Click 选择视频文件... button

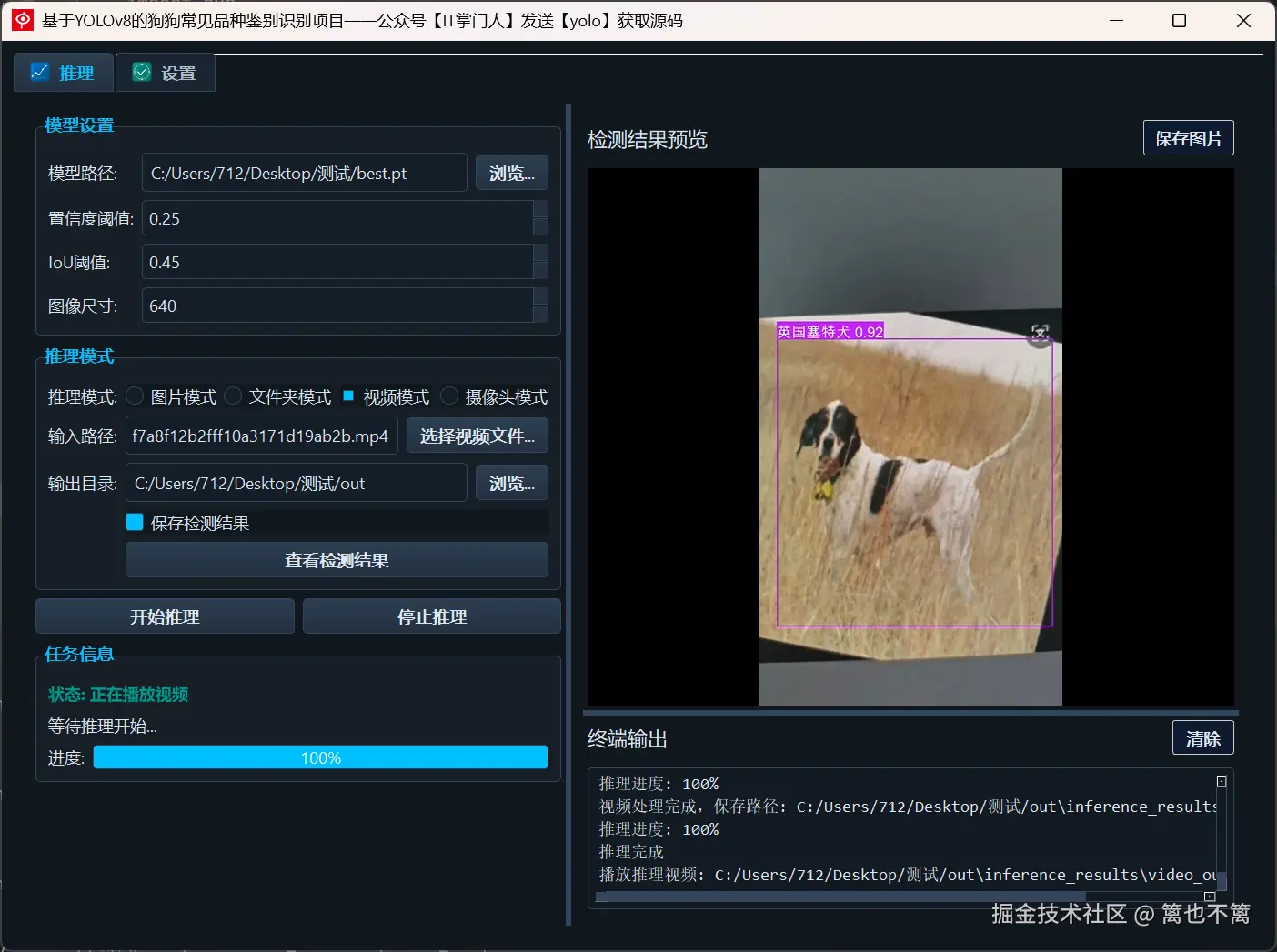tap(478, 436)
